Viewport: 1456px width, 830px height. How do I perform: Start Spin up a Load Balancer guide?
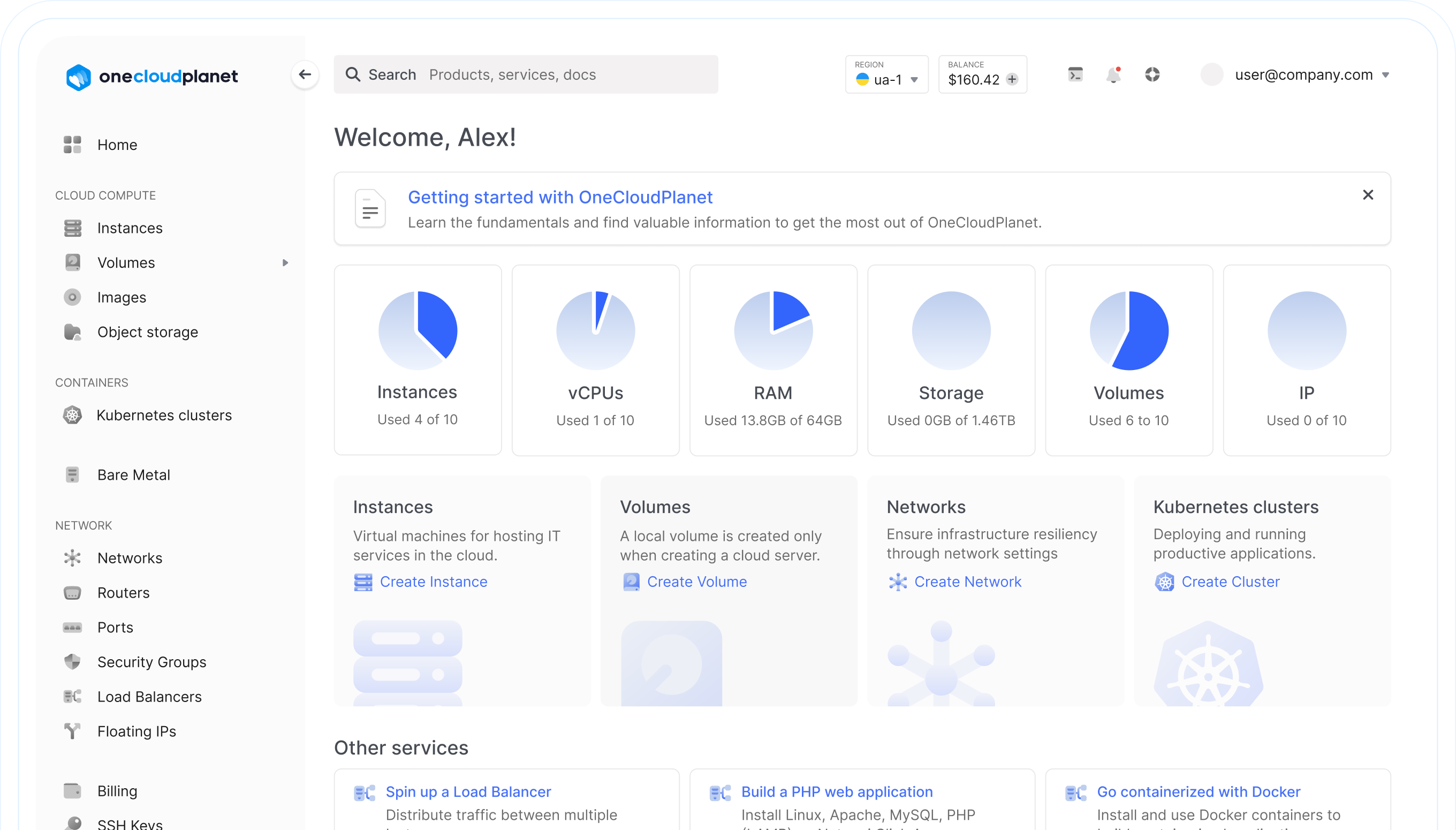coord(468,791)
